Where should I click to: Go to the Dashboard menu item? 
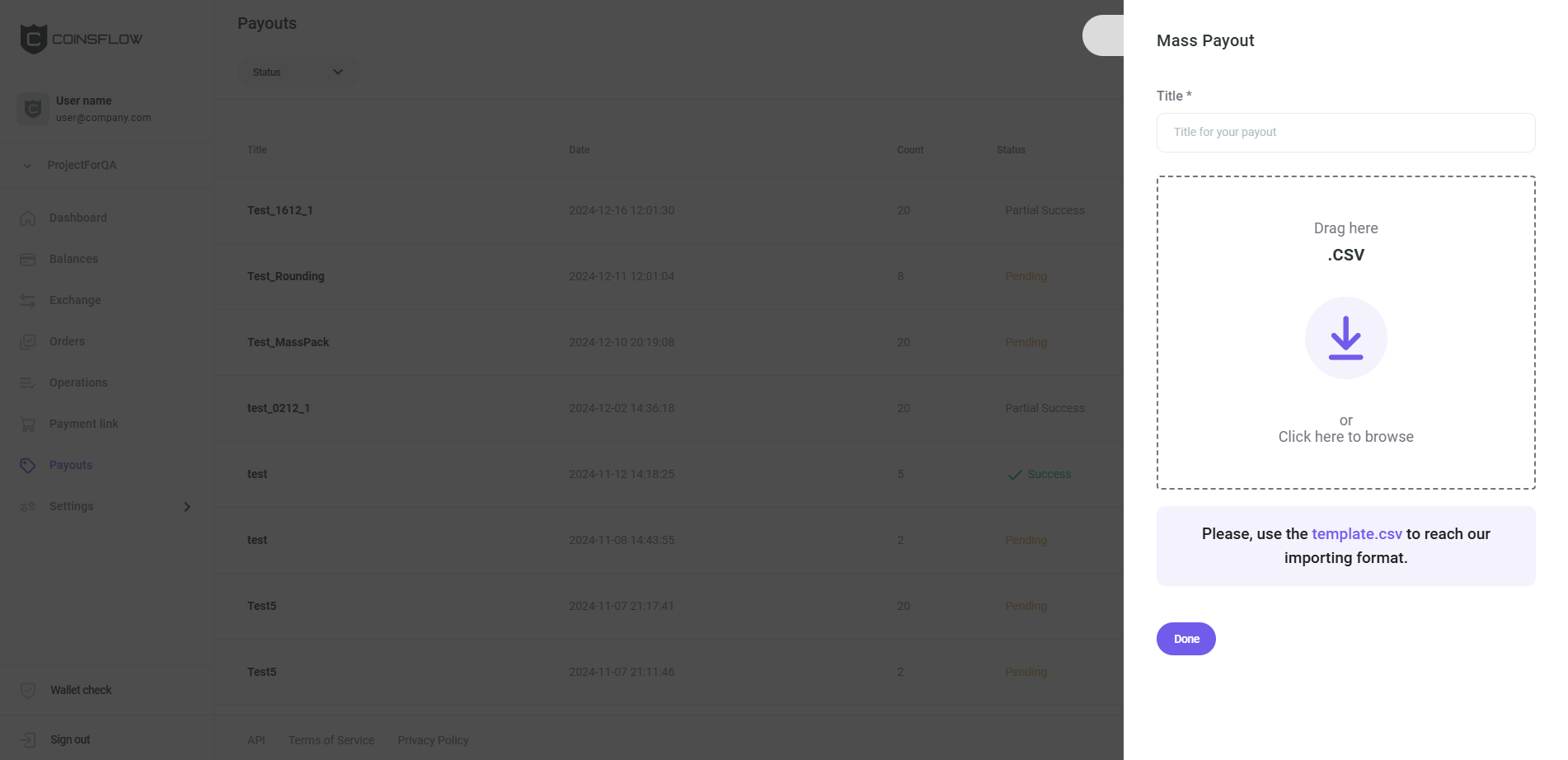pyautogui.click(x=78, y=218)
